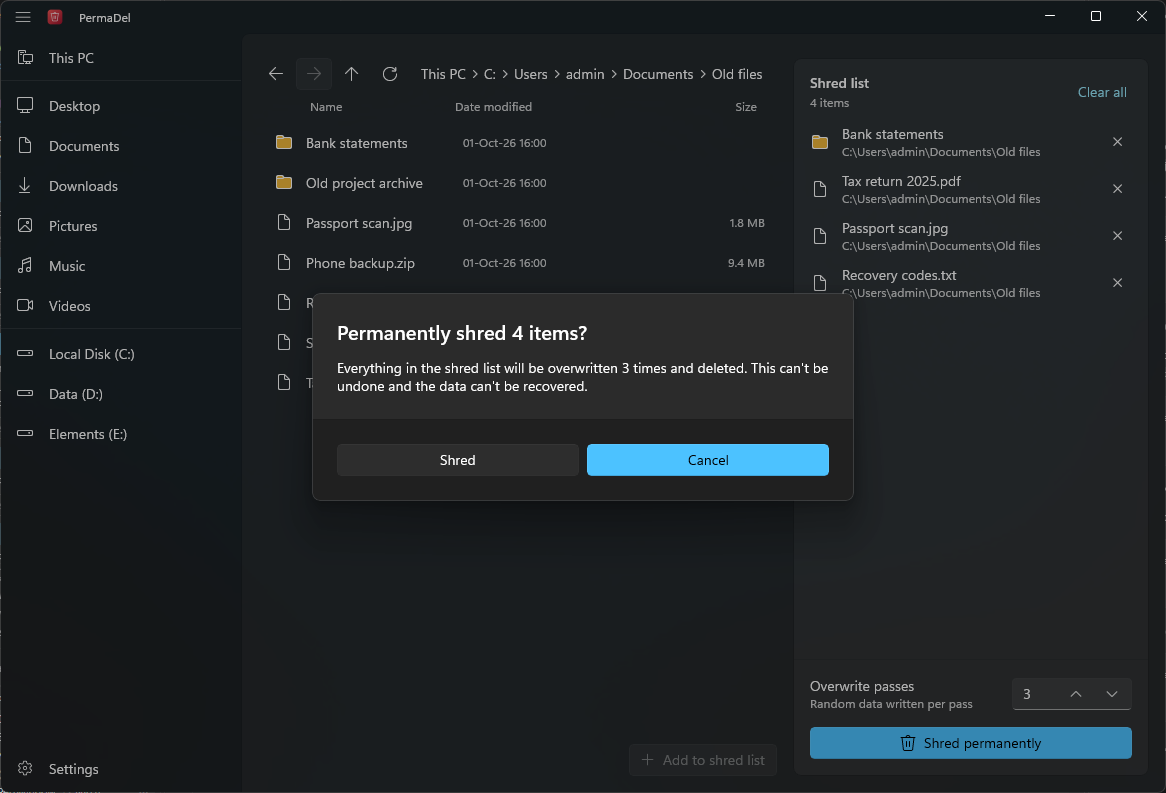This screenshot has width=1166, height=793.
Task: Click Documents in the breadcrumb path
Action: pos(657,74)
